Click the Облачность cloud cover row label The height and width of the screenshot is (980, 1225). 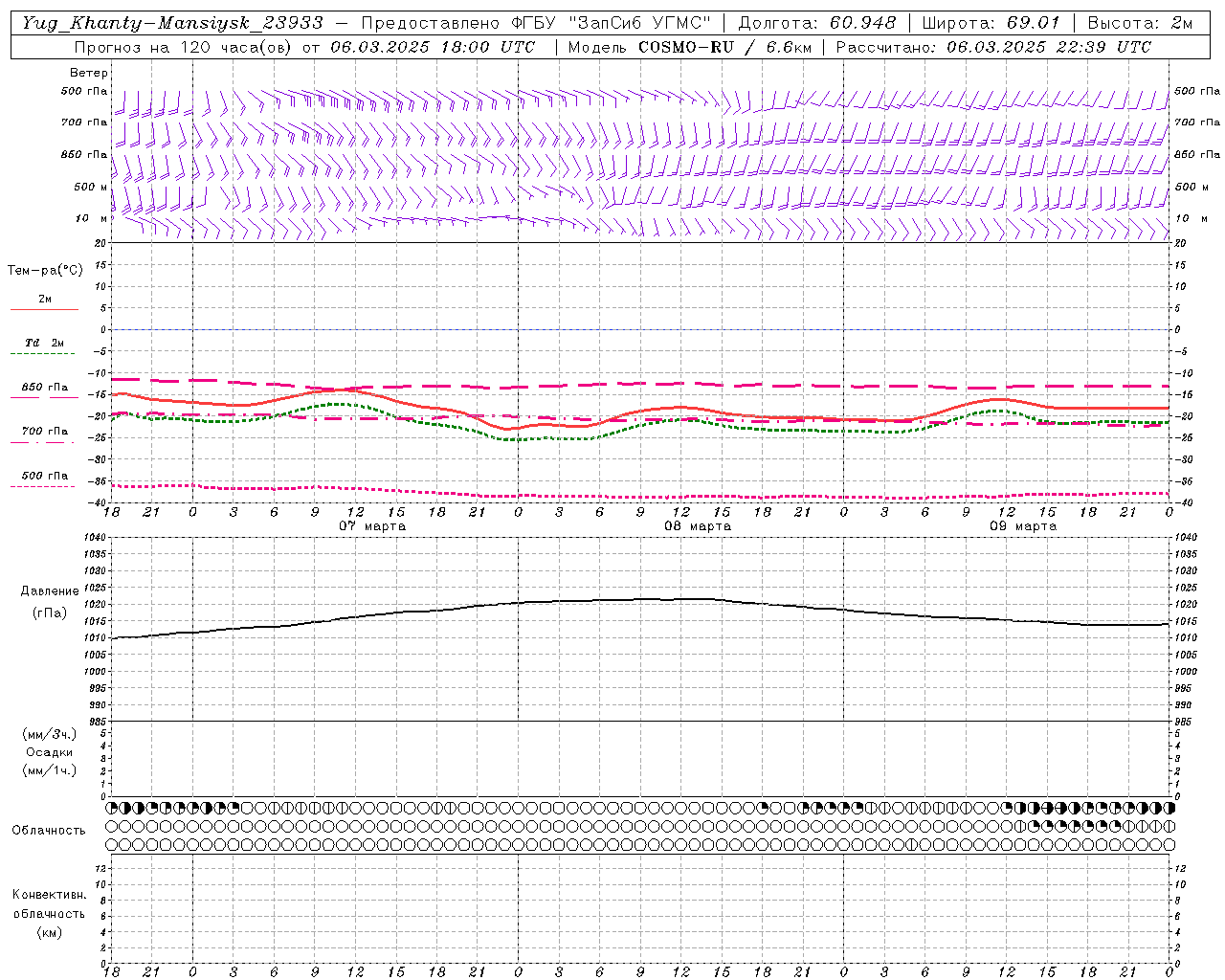coord(49,831)
